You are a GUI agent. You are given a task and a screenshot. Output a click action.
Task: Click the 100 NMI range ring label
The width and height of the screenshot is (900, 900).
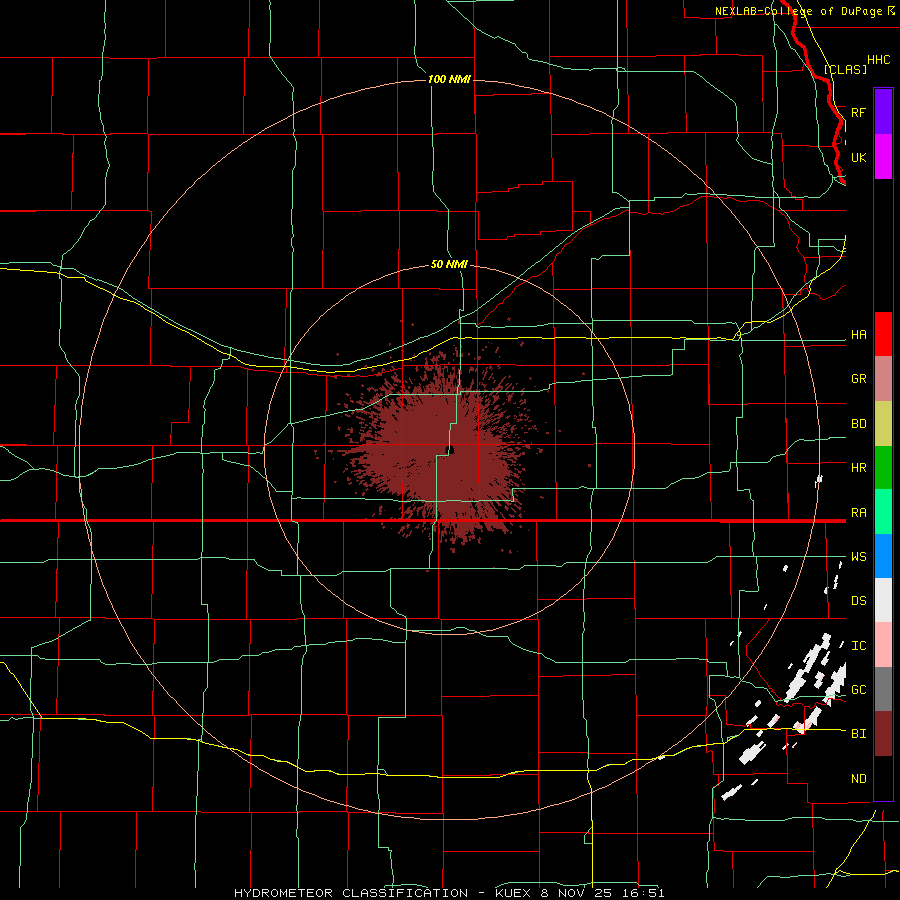click(x=449, y=79)
